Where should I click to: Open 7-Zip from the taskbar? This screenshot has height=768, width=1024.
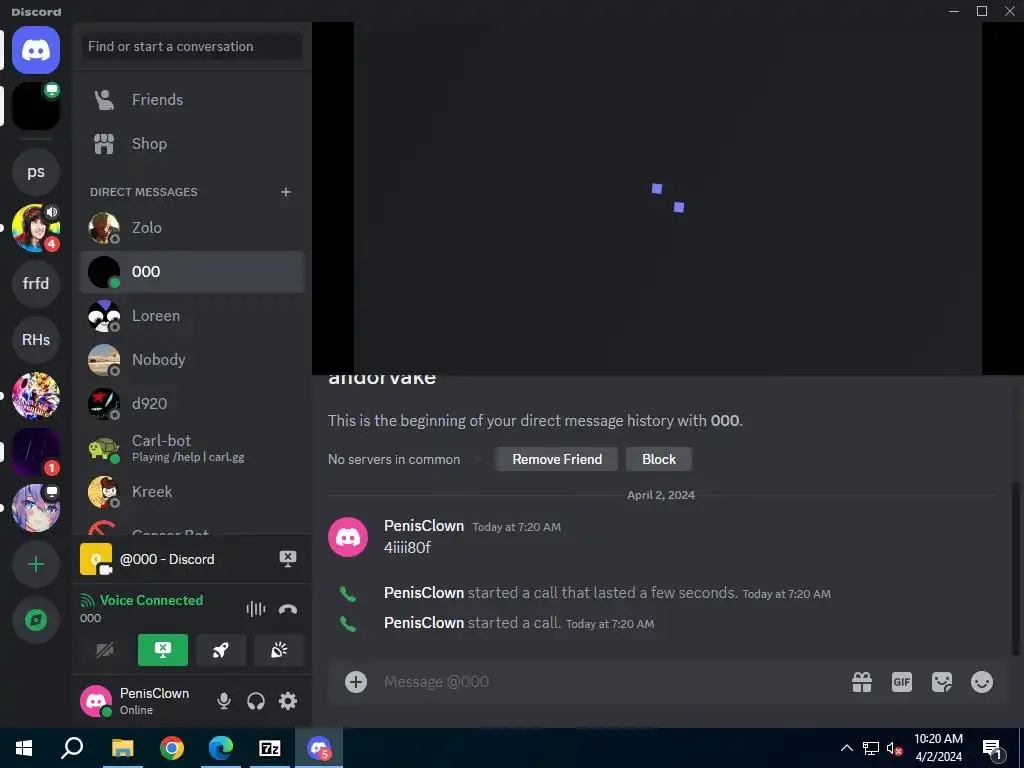click(270, 748)
